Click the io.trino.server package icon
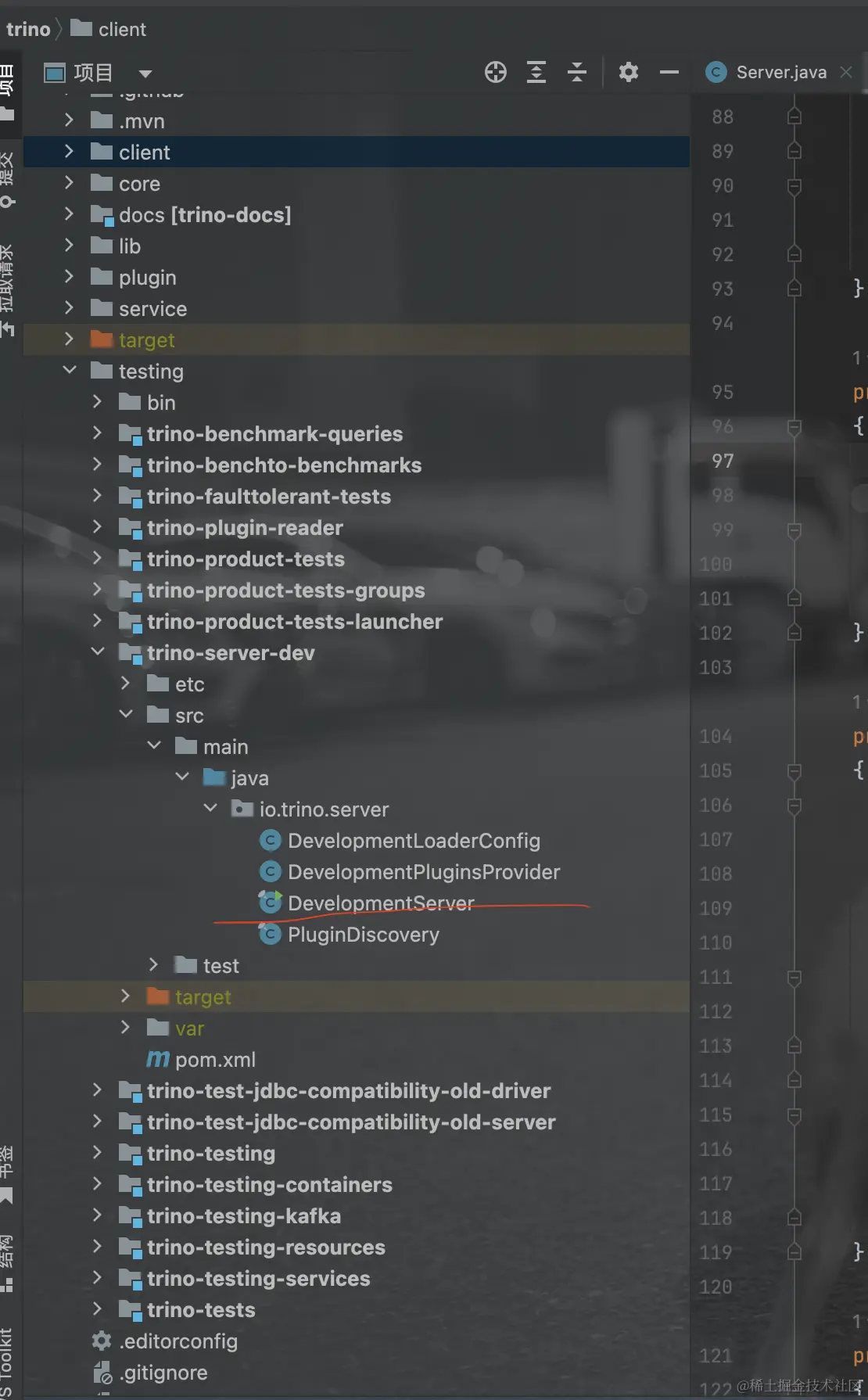Screen dimensions: 868x1400 click(x=242, y=808)
